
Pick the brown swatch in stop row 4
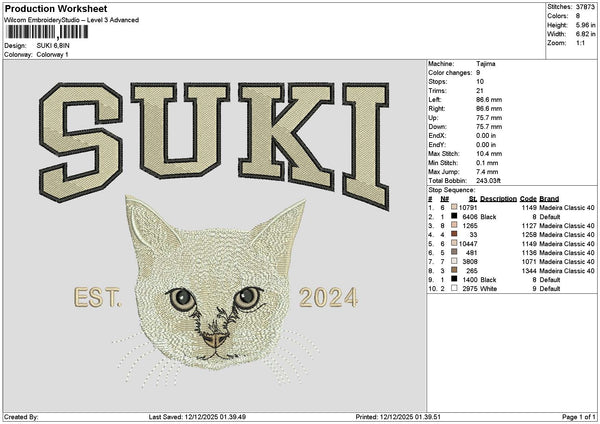[454, 234]
